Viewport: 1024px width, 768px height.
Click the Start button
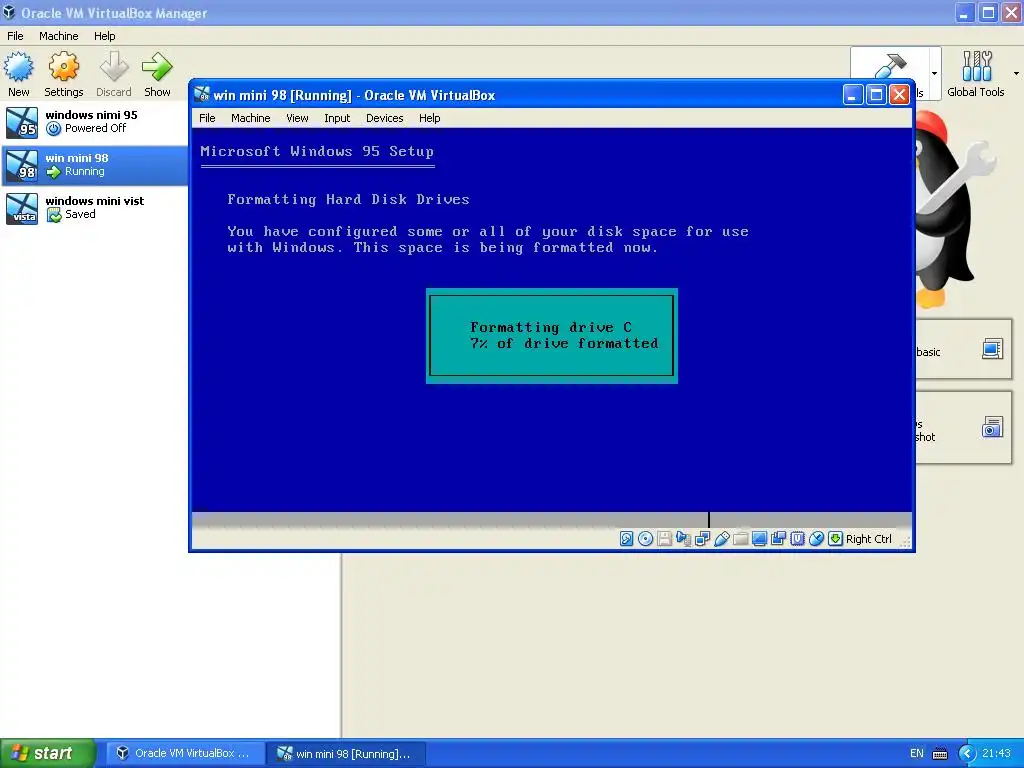coord(48,753)
